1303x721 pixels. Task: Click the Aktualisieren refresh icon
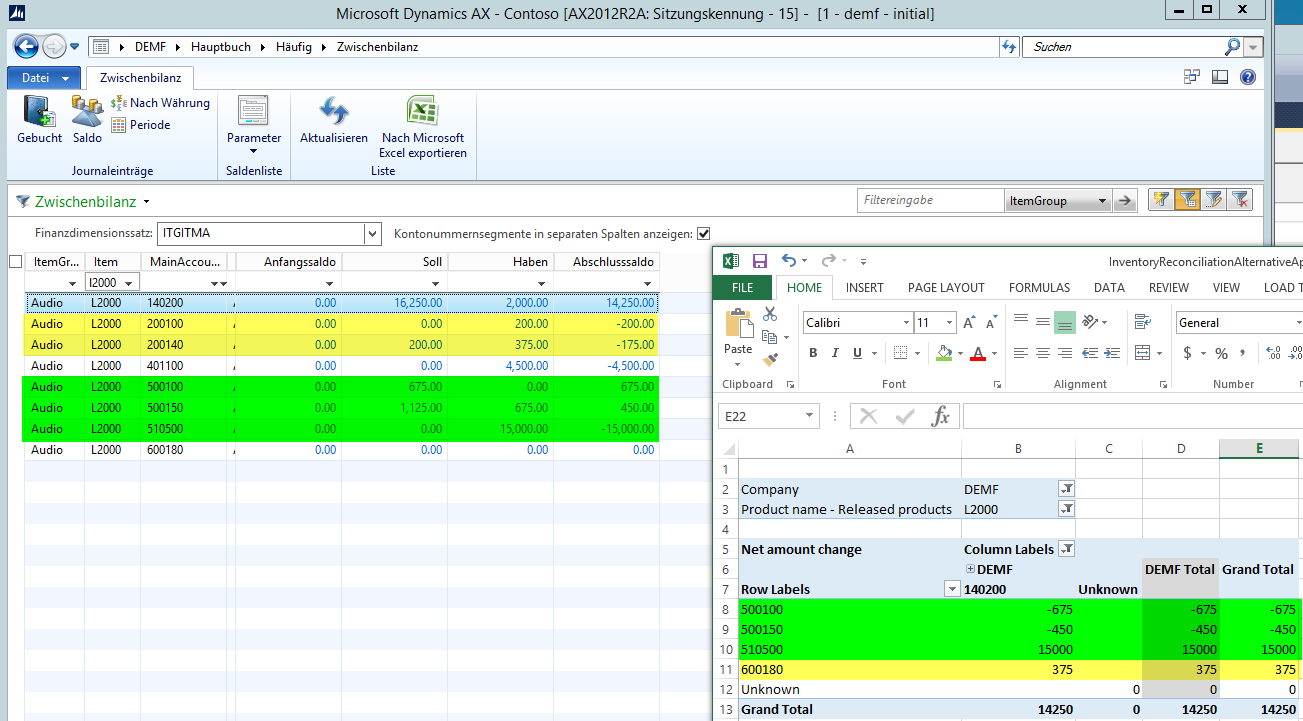click(x=334, y=118)
